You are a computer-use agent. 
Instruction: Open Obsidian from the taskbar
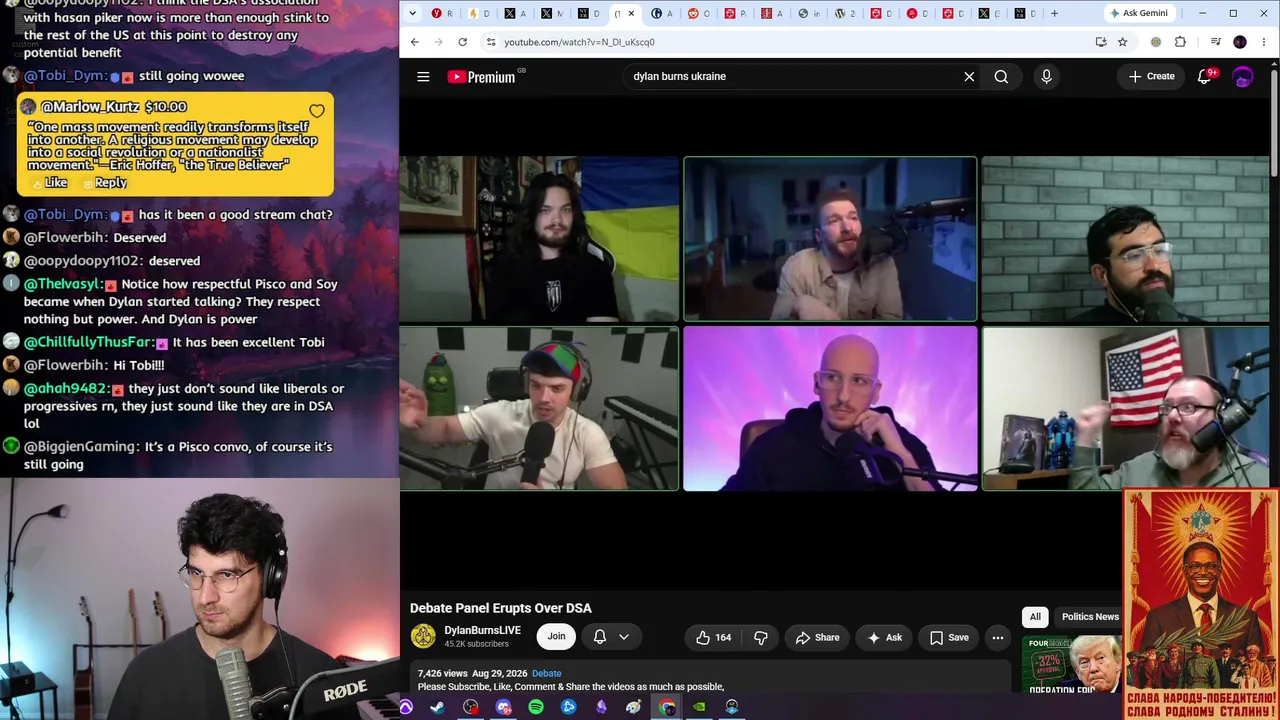coord(601,707)
